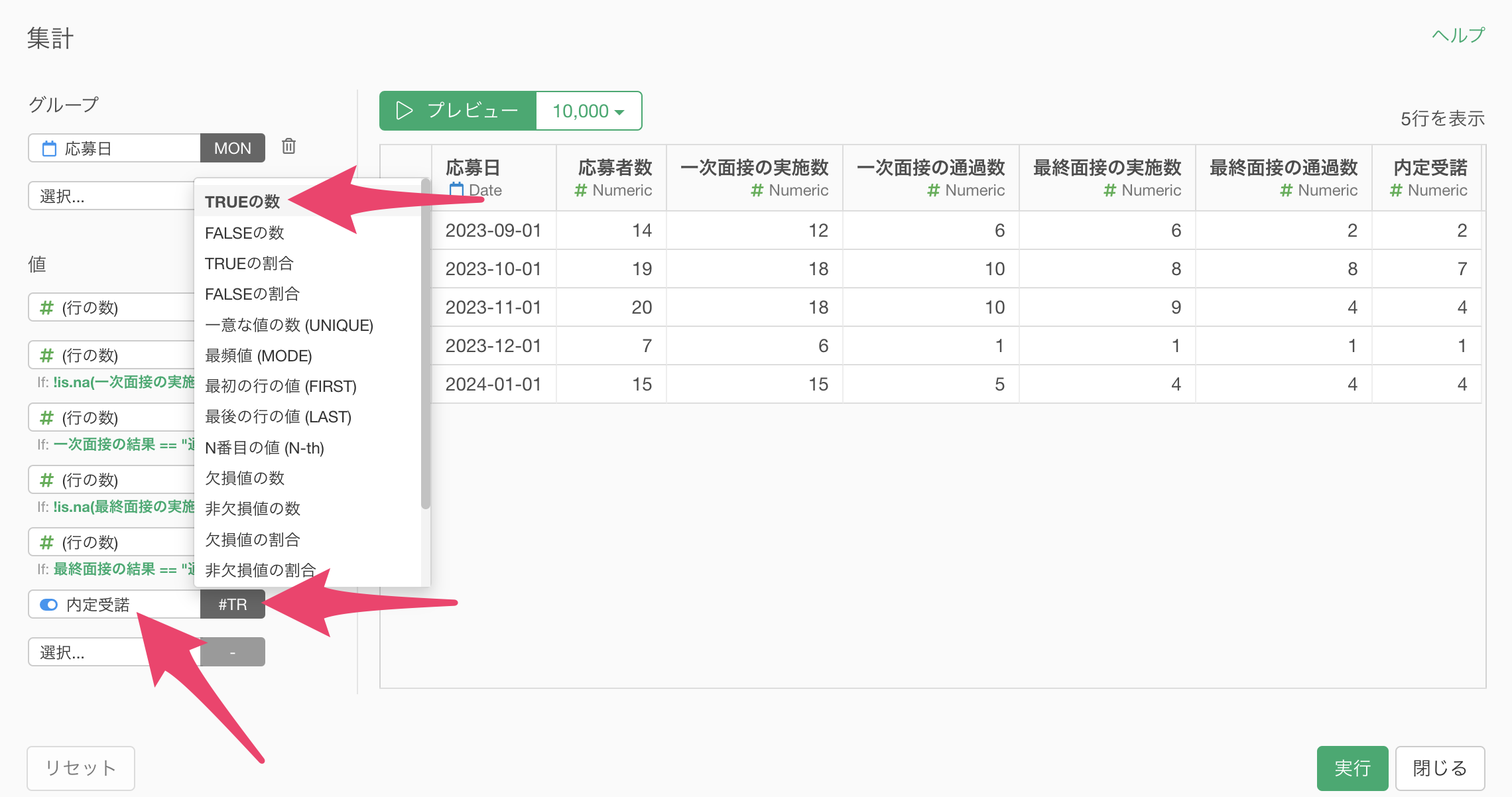Click the 最終面接の通過数 column header
1512x797 pixels.
pyautogui.click(x=1284, y=178)
